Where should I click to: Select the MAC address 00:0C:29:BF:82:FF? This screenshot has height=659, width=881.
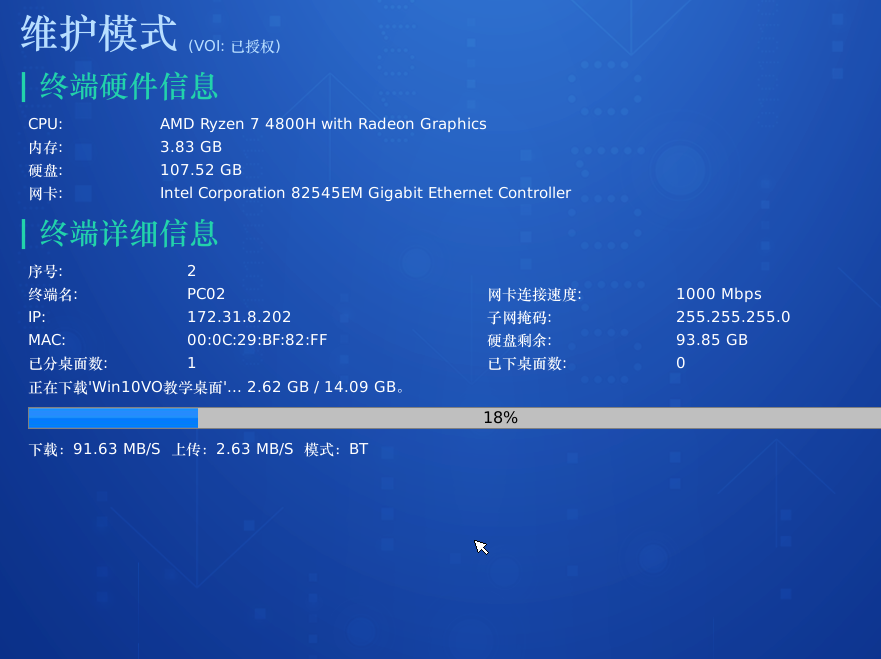[x=257, y=340]
